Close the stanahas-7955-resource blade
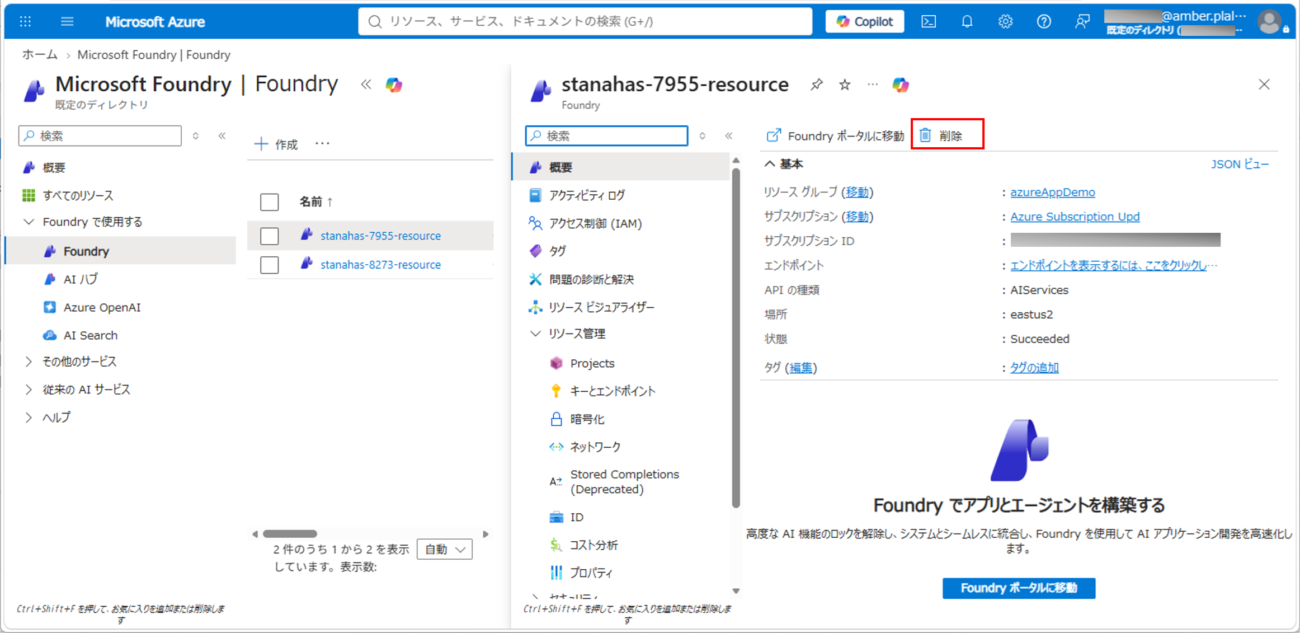1300x633 pixels. coord(1264,85)
